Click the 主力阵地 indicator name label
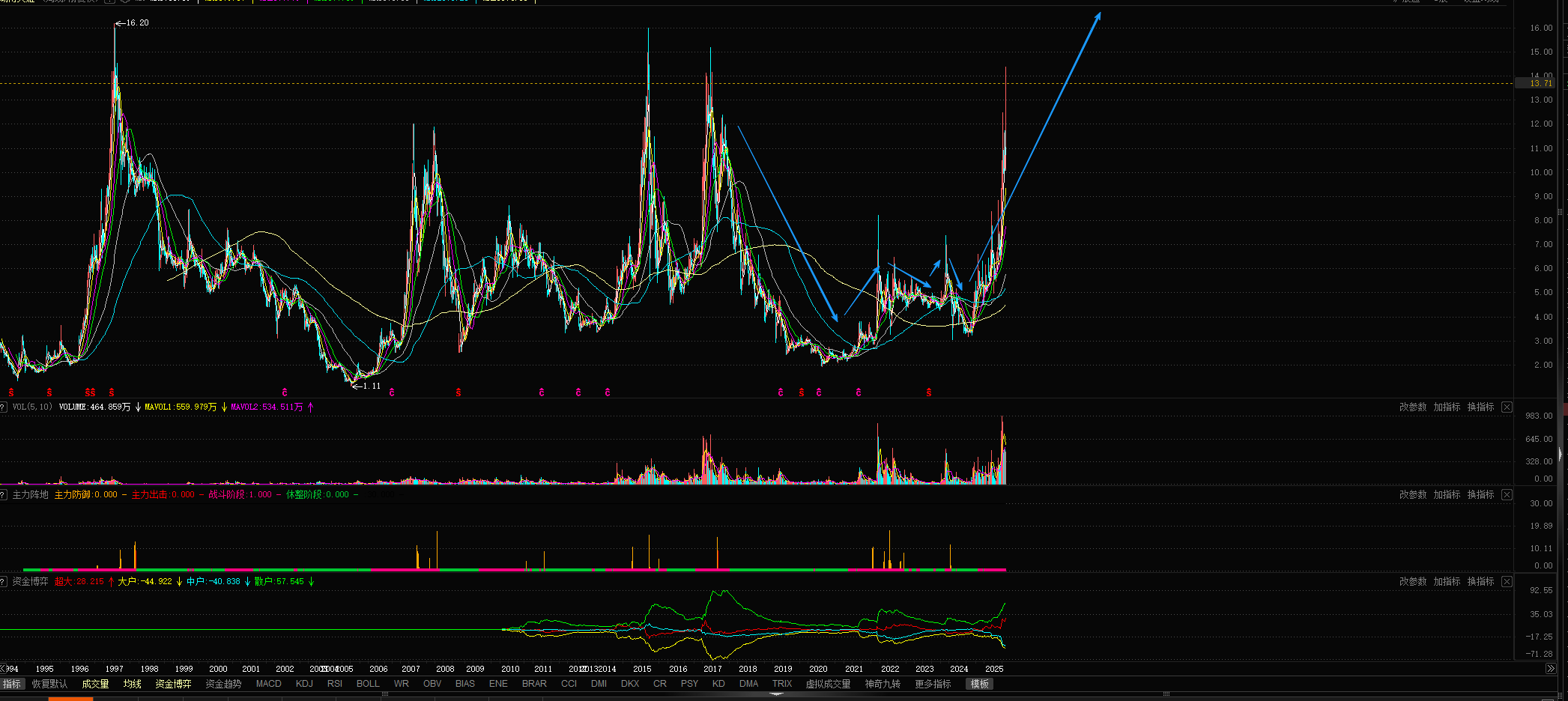 click(30, 494)
